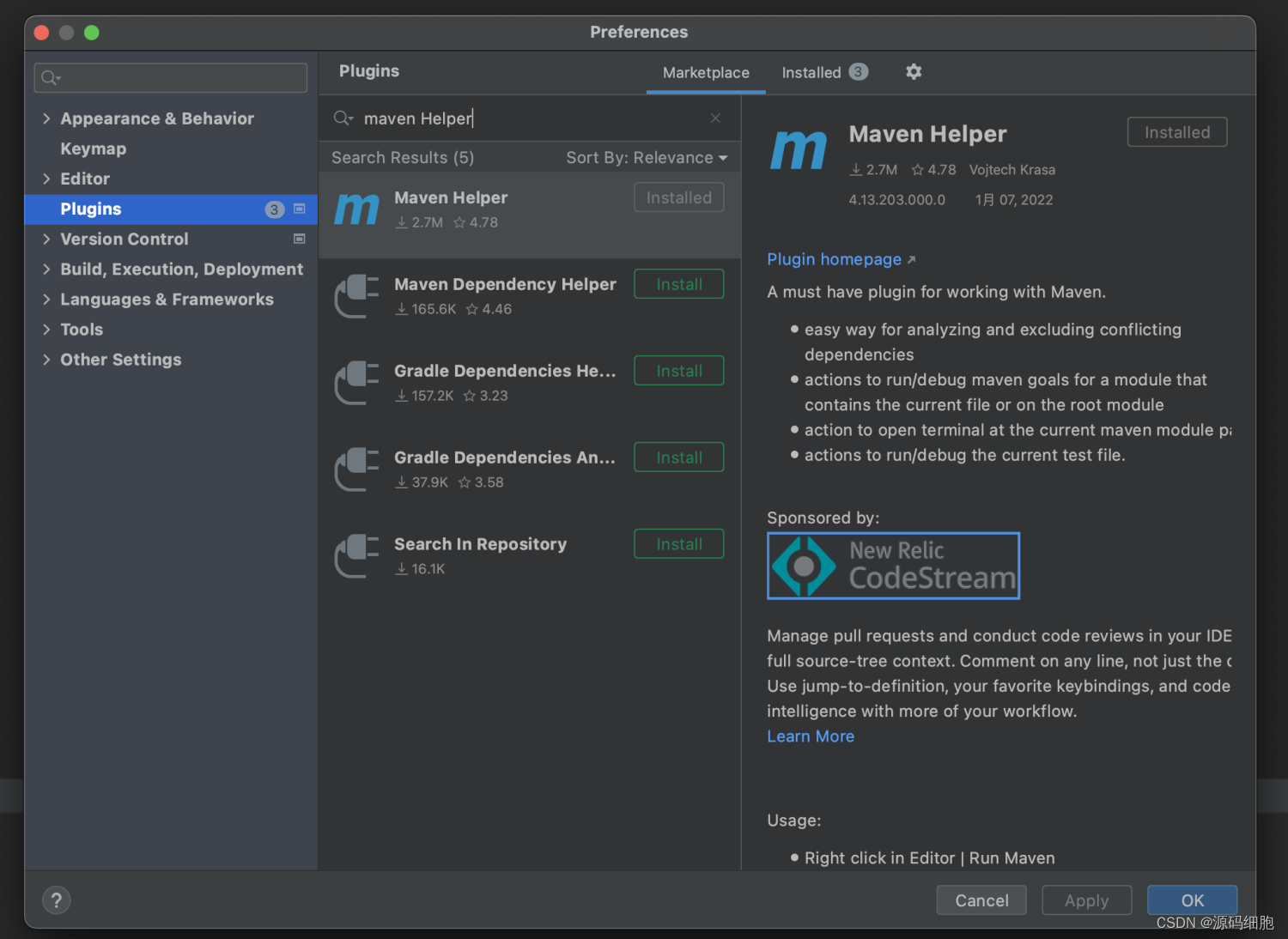Viewport: 1288px width, 939px height.
Task: Clear the plugin search text with X
Action: [715, 118]
